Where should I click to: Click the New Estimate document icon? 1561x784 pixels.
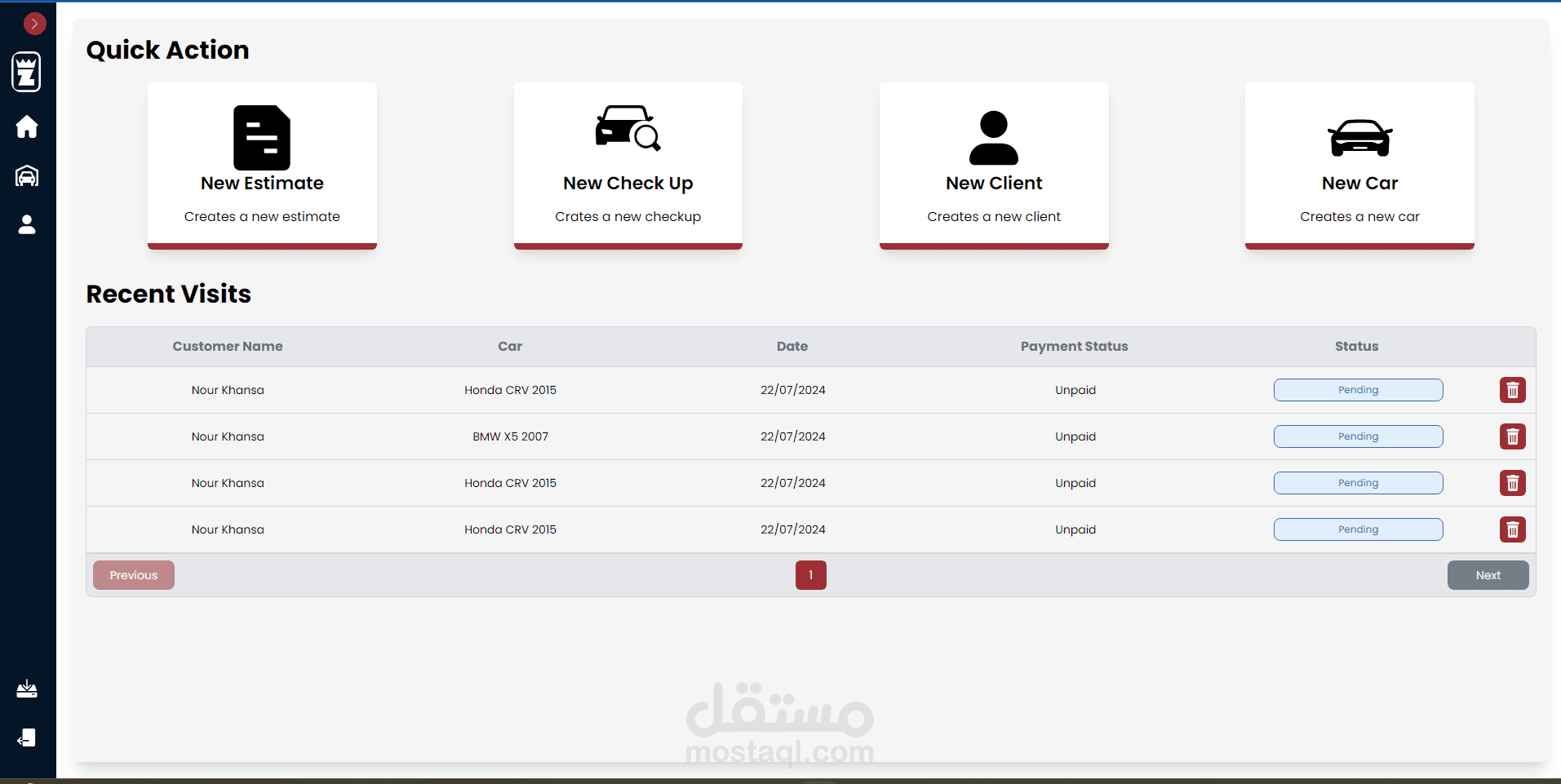(262, 137)
